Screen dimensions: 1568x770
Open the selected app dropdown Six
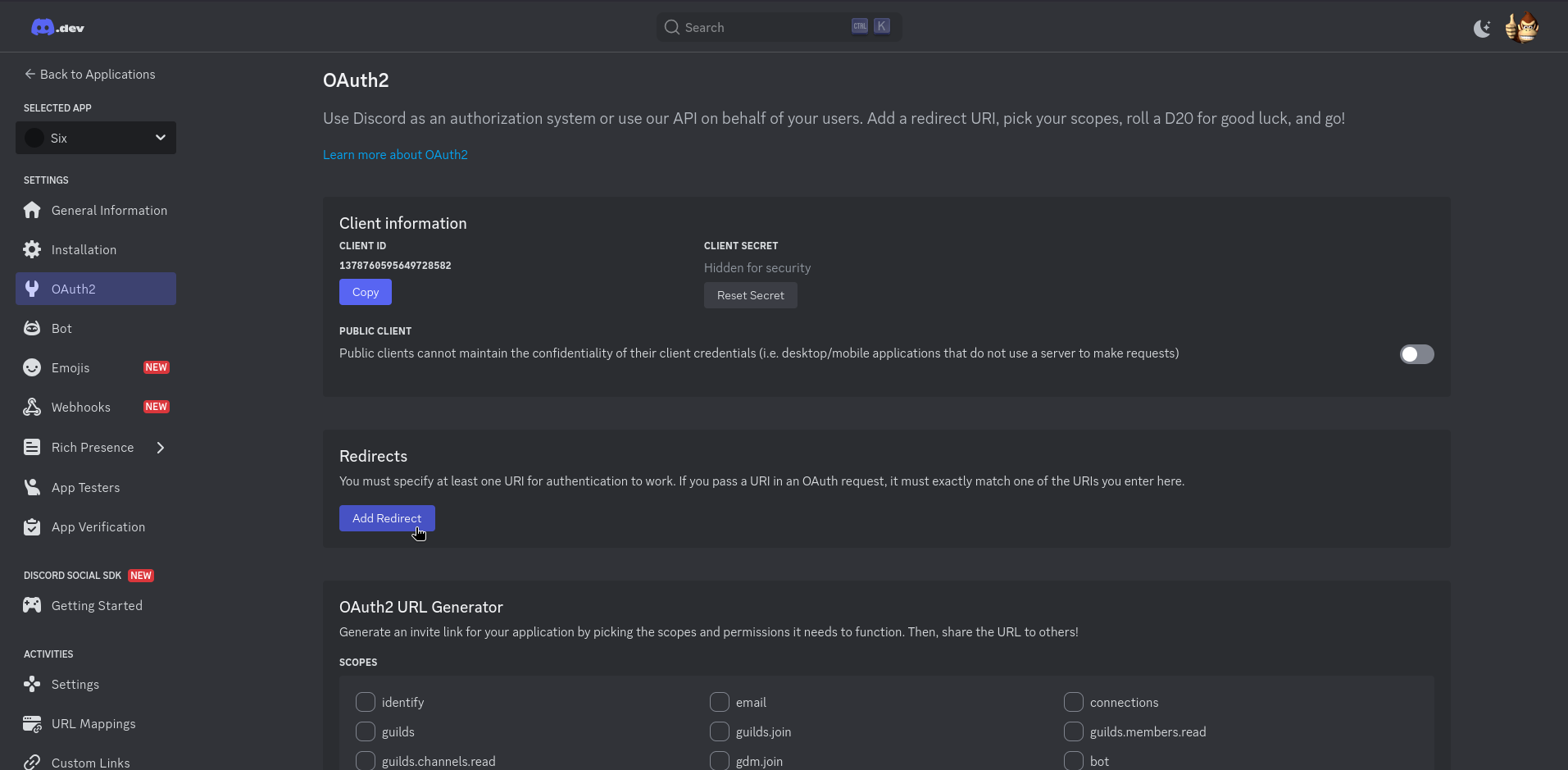click(96, 138)
